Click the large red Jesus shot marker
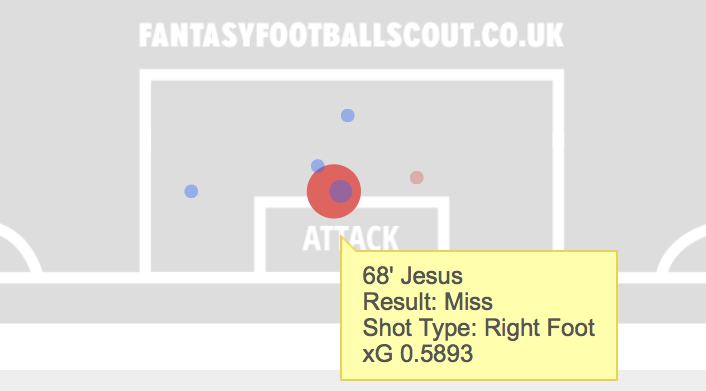This screenshot has width=706, height=391. tap(334, 191)
